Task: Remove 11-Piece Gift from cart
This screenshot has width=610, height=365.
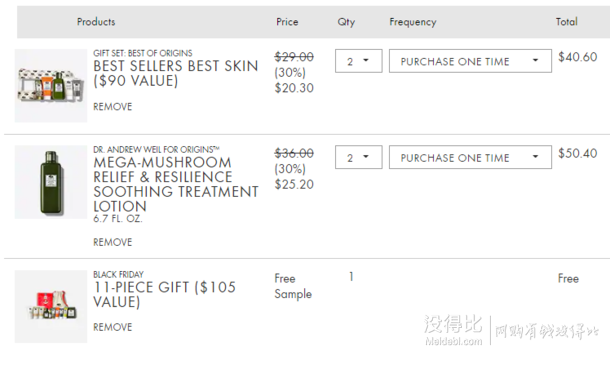Action: [x=112, y=327]
